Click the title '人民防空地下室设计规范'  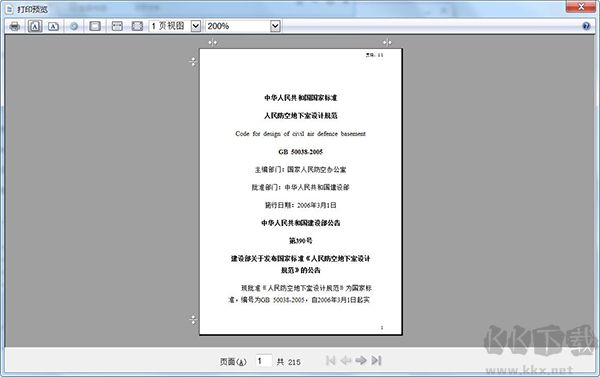[300, 116]
